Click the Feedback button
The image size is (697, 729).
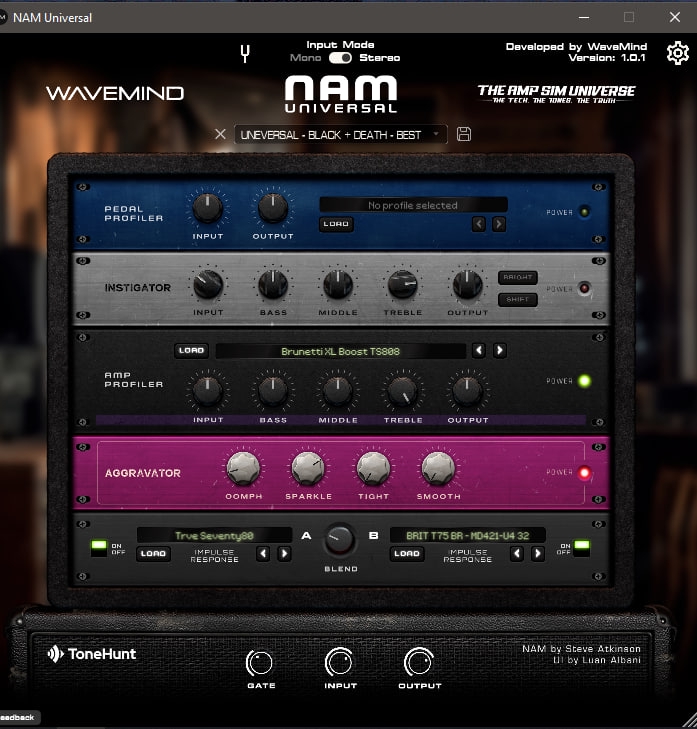point(19,717)
